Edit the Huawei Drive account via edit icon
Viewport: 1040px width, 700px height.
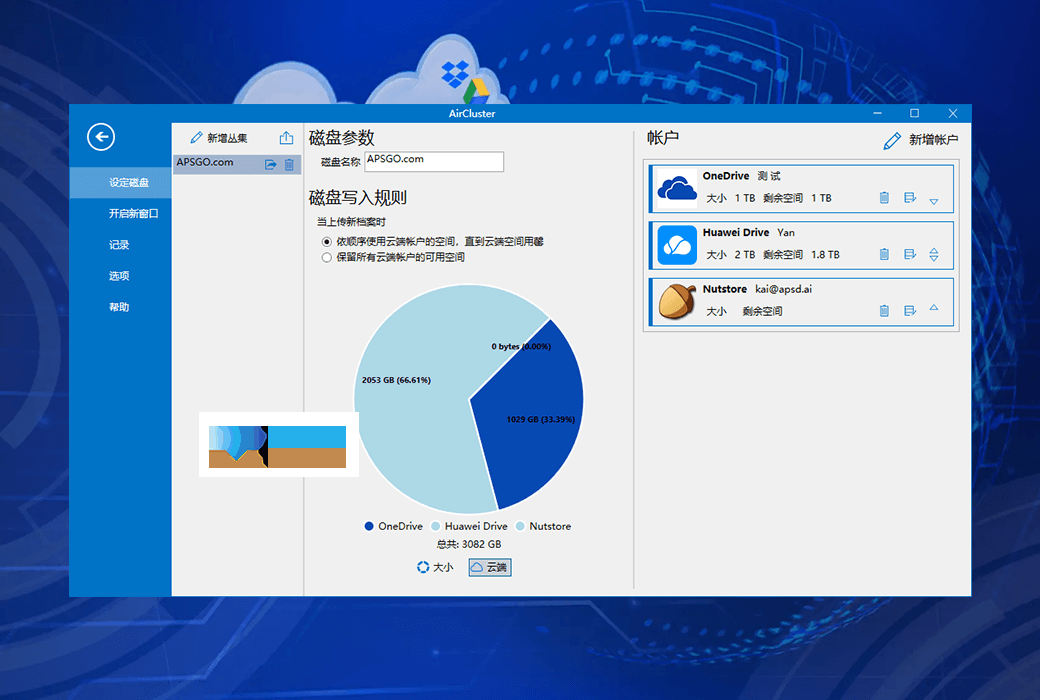(x=910, y=254)
